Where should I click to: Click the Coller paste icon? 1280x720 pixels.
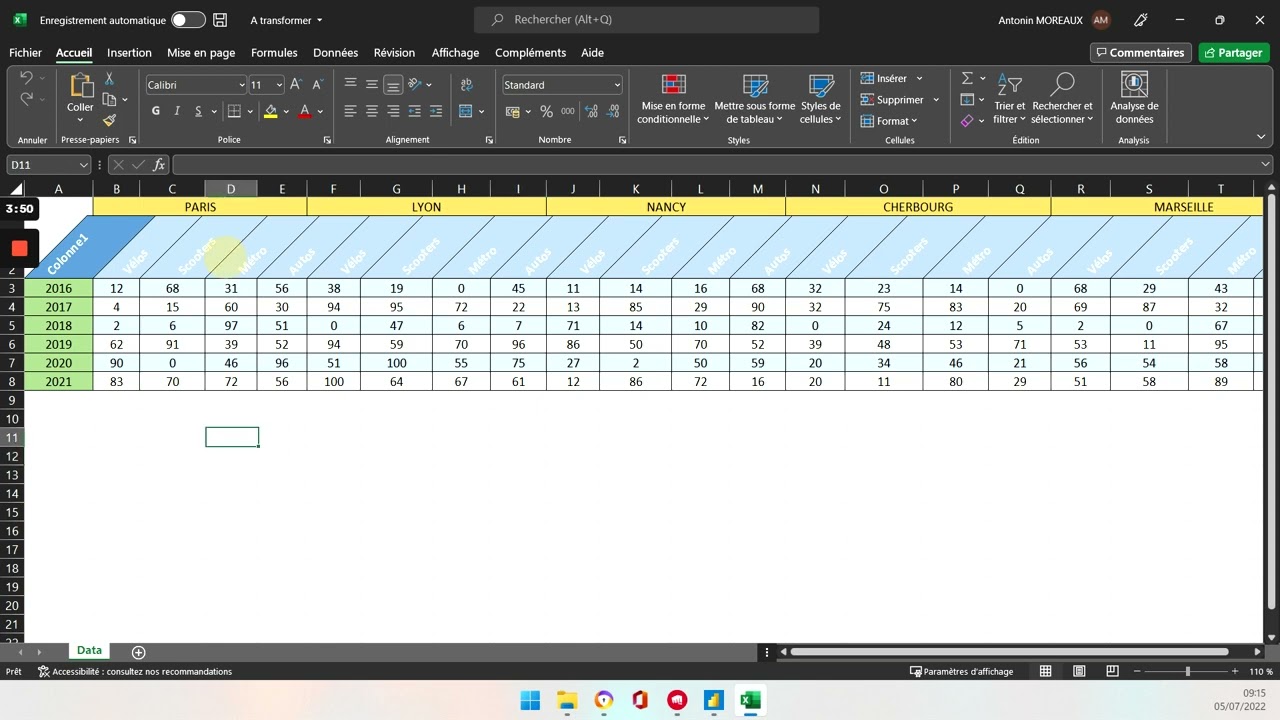(x=80, y=86)
